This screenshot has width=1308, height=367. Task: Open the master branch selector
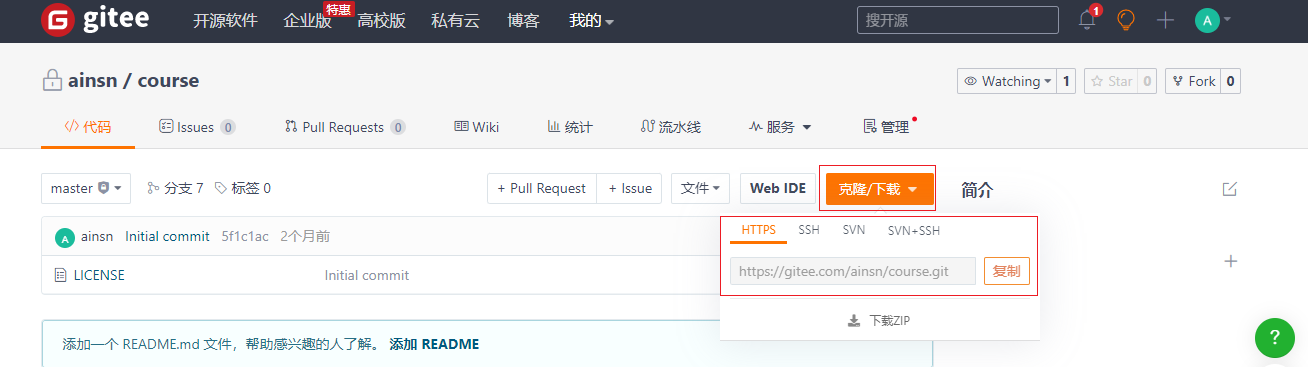click(86, 188)
